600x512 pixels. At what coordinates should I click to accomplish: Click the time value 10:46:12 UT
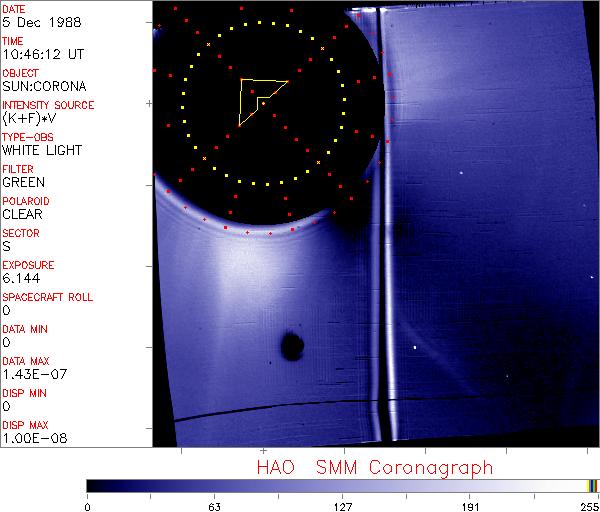pyautogui.click(x=40, y=54)
